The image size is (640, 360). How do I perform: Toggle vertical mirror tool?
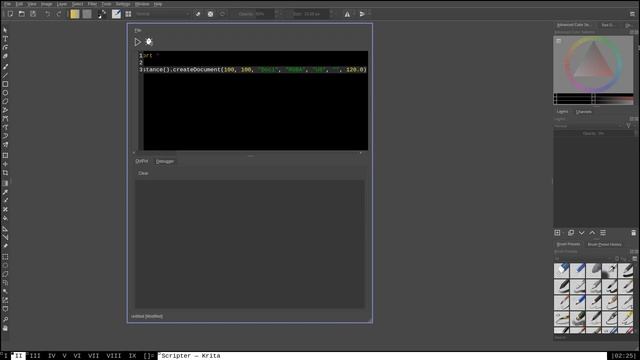coord(362,14)
